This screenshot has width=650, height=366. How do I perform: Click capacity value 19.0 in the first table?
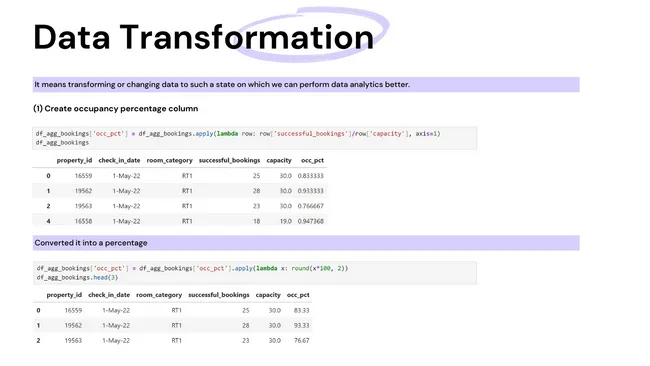pyautogui.click(x=286, y=221)
